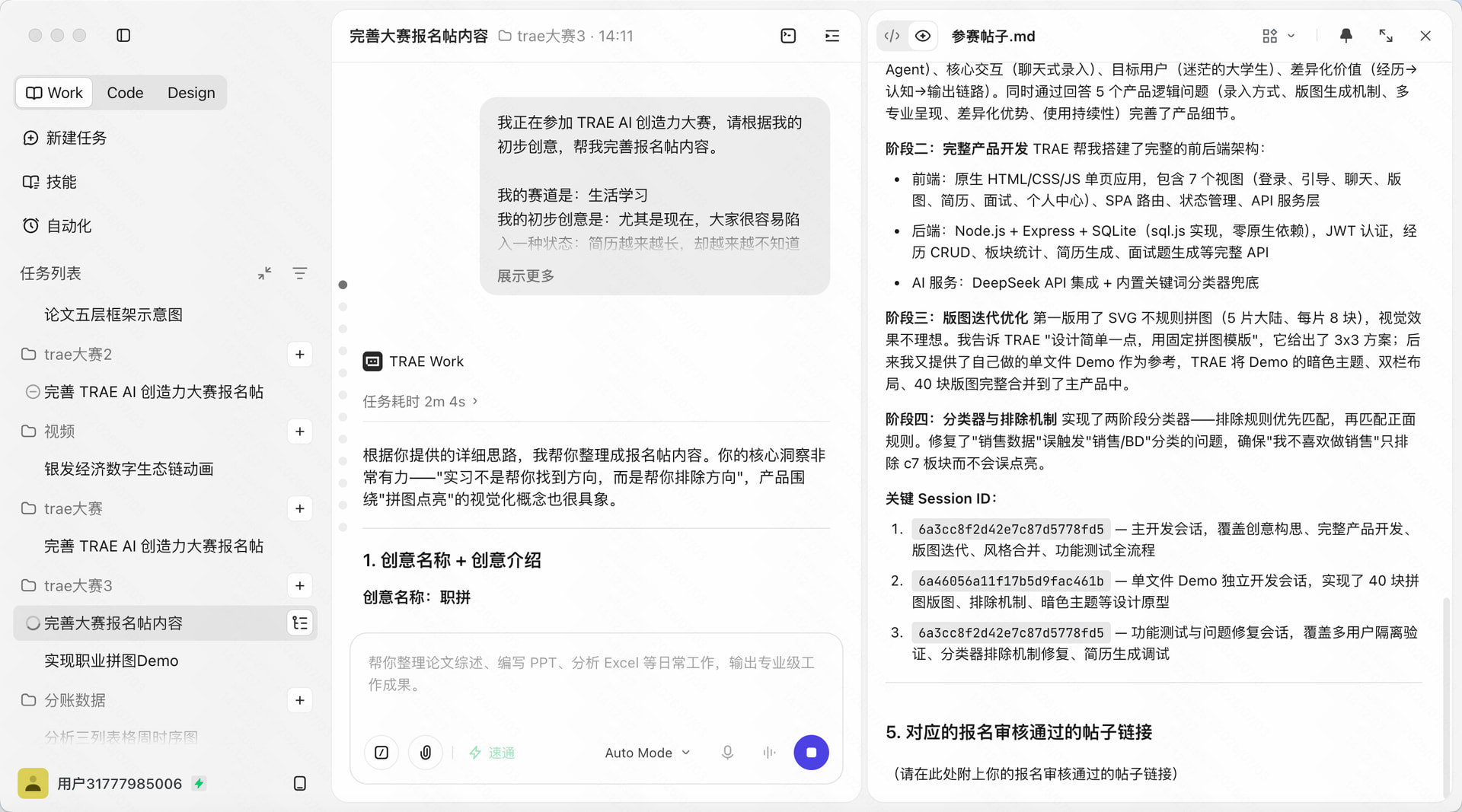The height and width of the screenshot is (812, 1462).
Task: Toggle the 速通 fast mode
Action: click(492, 753)
